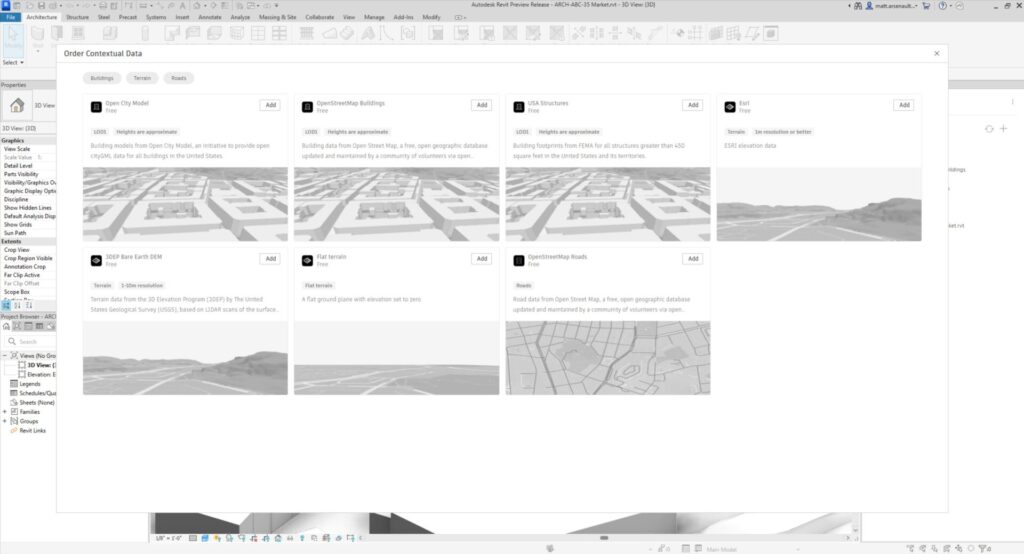
Task: Click the Save icon in quick access toolbar
Action: point(41,5)
